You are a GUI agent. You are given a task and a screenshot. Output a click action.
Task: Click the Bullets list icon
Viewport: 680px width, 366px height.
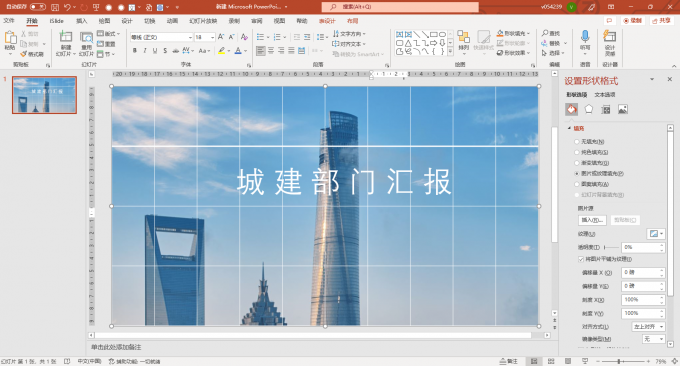point(260,37)
